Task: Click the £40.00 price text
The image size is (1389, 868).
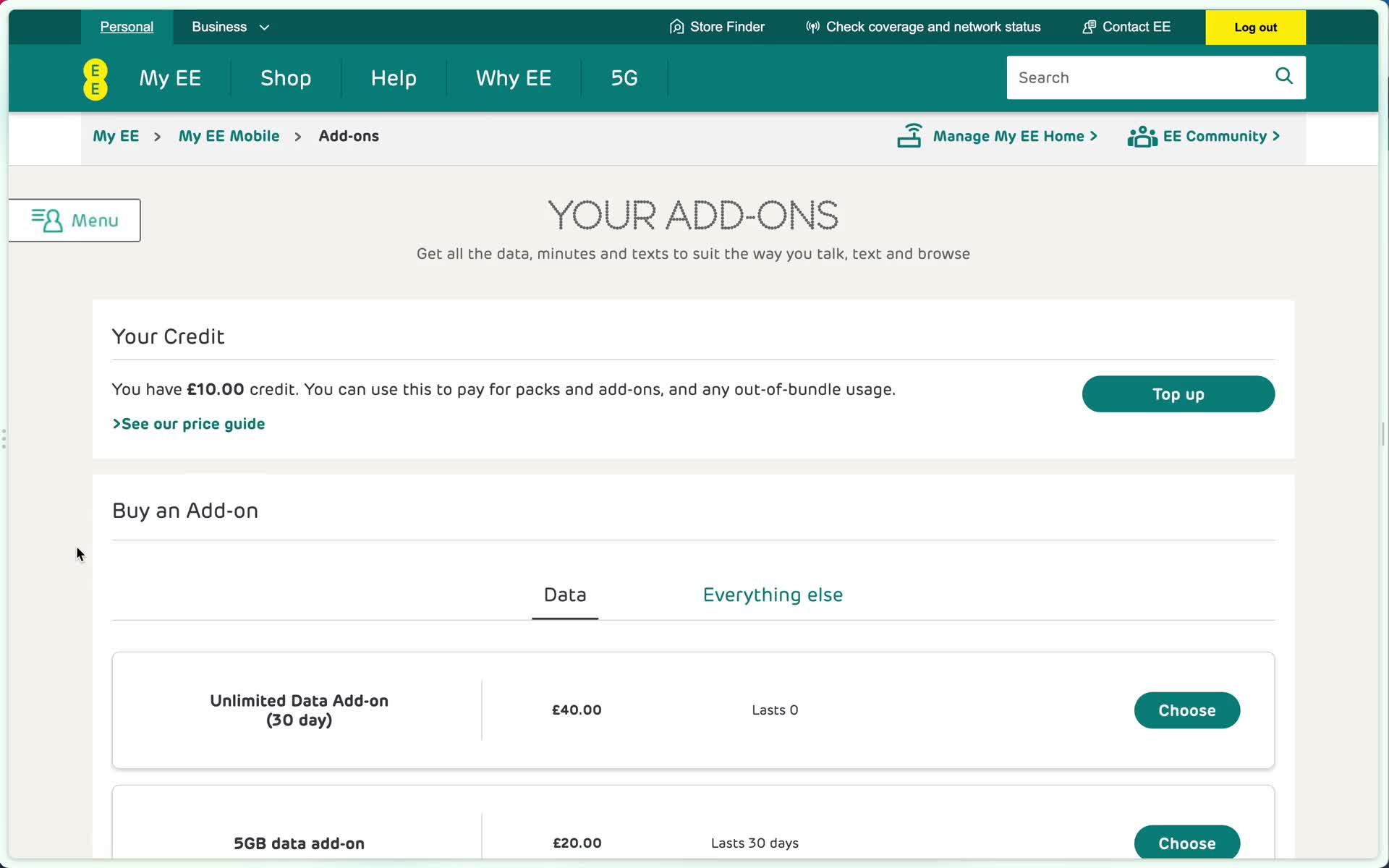Action: tap(577, 710)
